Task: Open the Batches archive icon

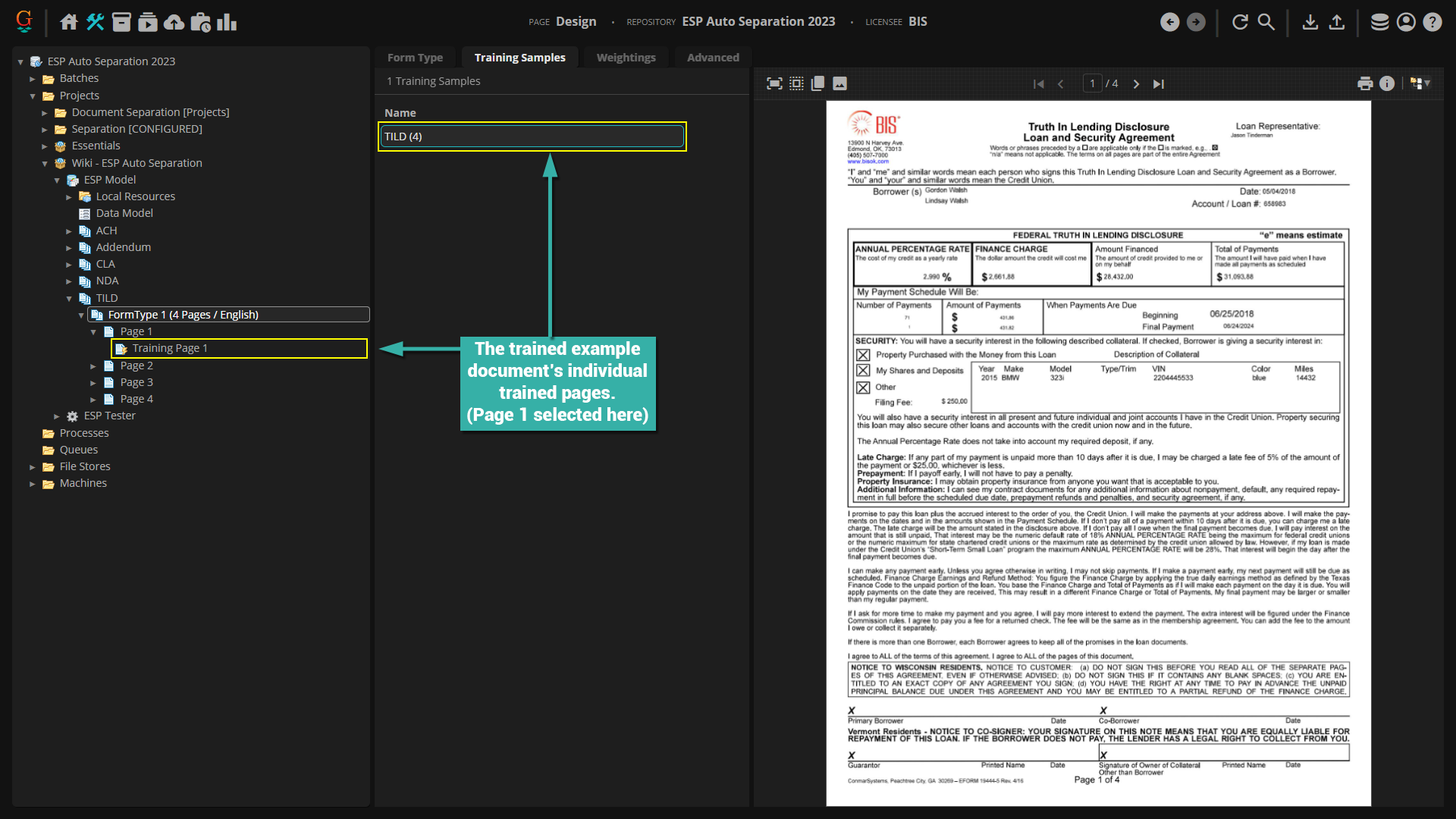Action: tap(121, 22)
